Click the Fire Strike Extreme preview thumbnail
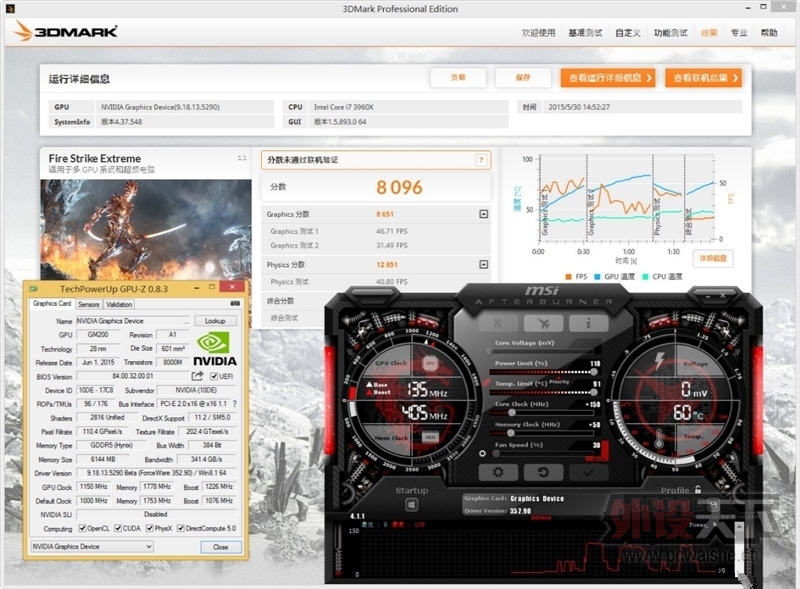 tap(146, 230)
